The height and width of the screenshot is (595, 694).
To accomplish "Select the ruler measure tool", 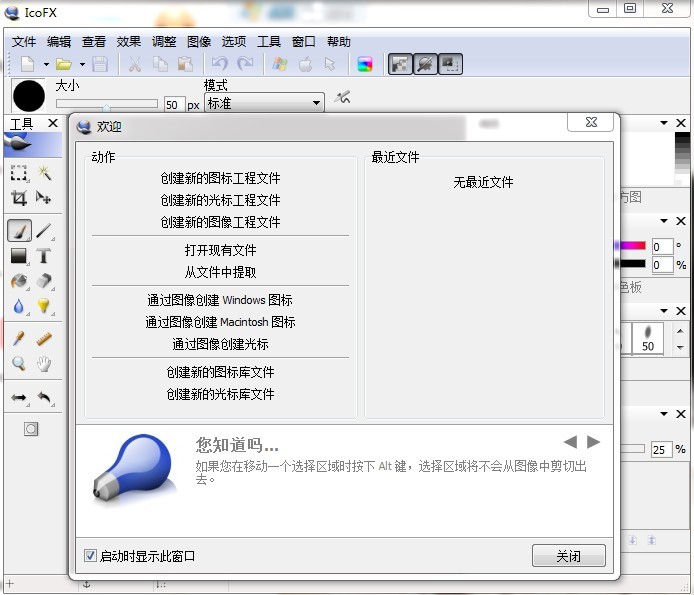I will (x=44, y=339).
